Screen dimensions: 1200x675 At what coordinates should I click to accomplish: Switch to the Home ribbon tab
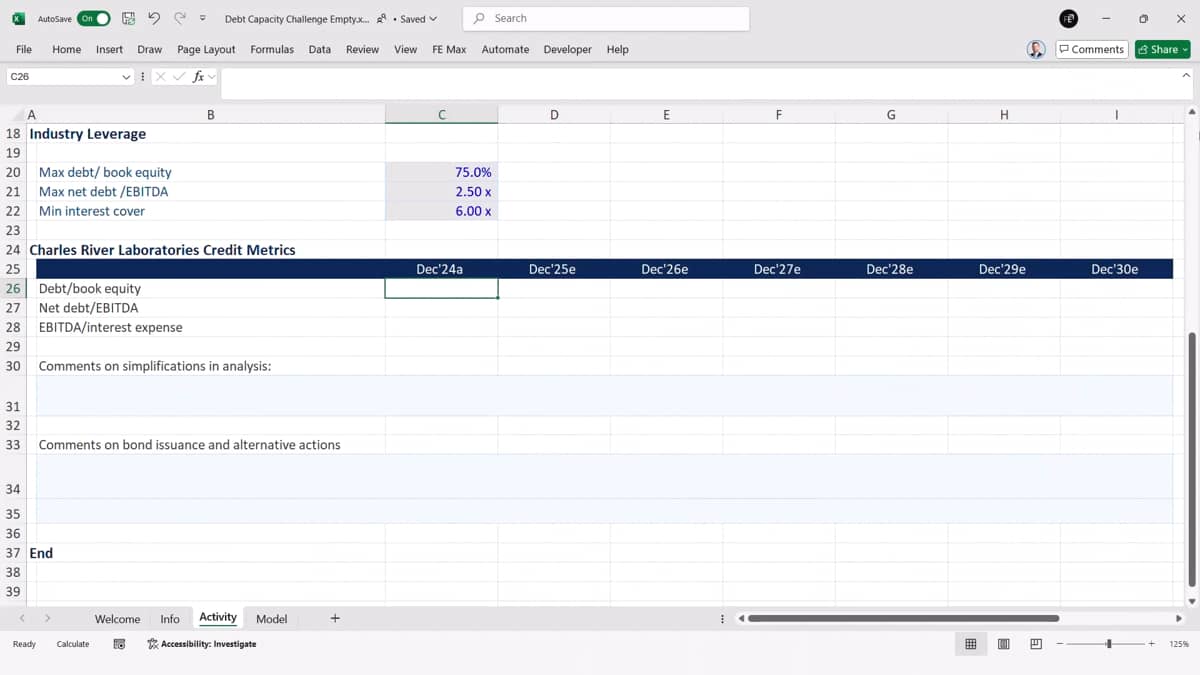pos(66,49)
